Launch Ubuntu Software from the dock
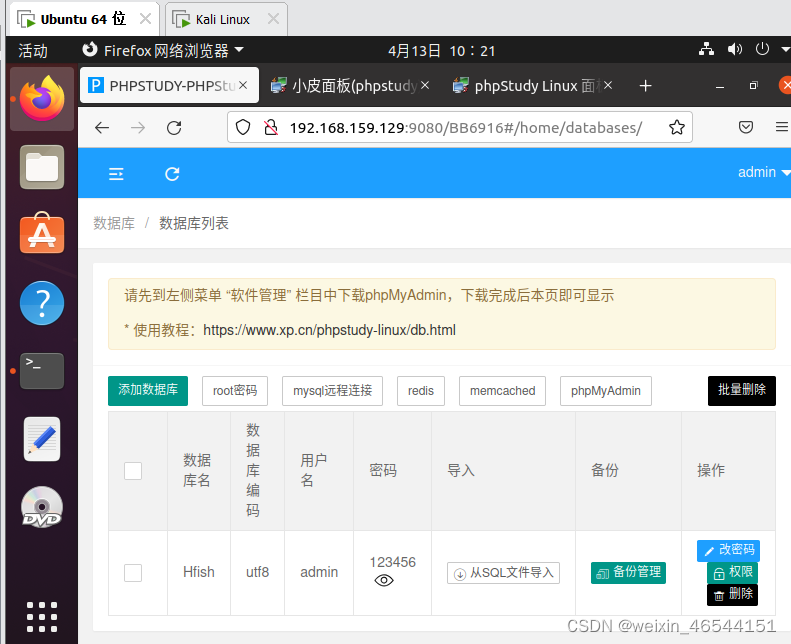Image resolution: width=791 pixels, height=644 pixels. 42,233
